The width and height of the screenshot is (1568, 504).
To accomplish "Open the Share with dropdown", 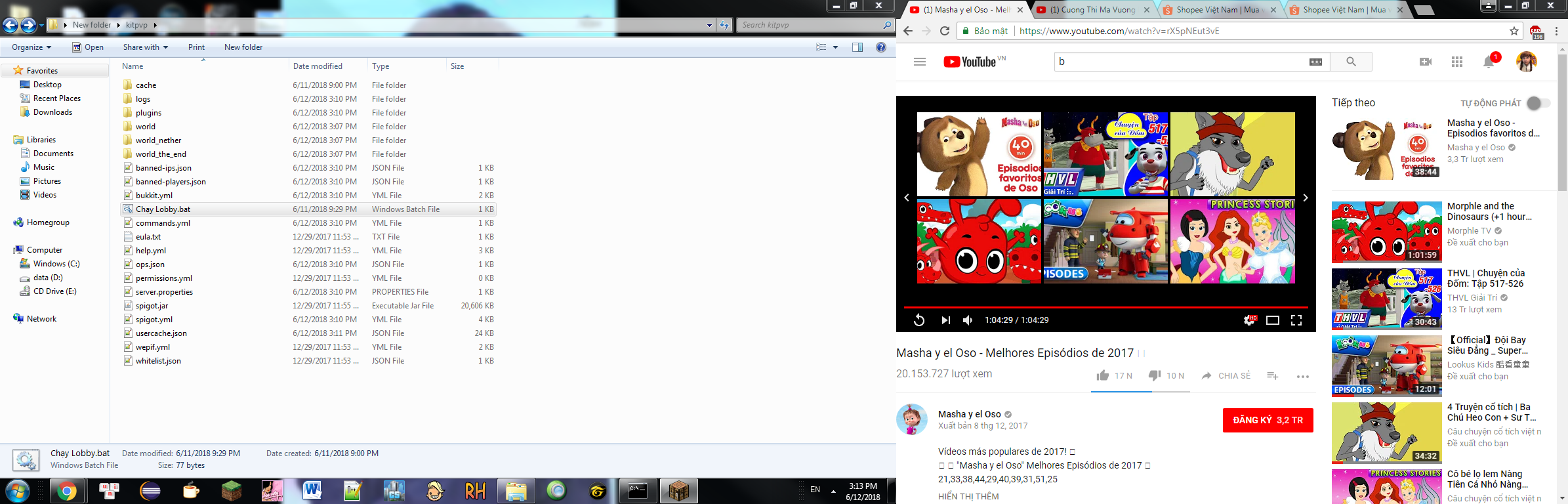I will [146, 47].
